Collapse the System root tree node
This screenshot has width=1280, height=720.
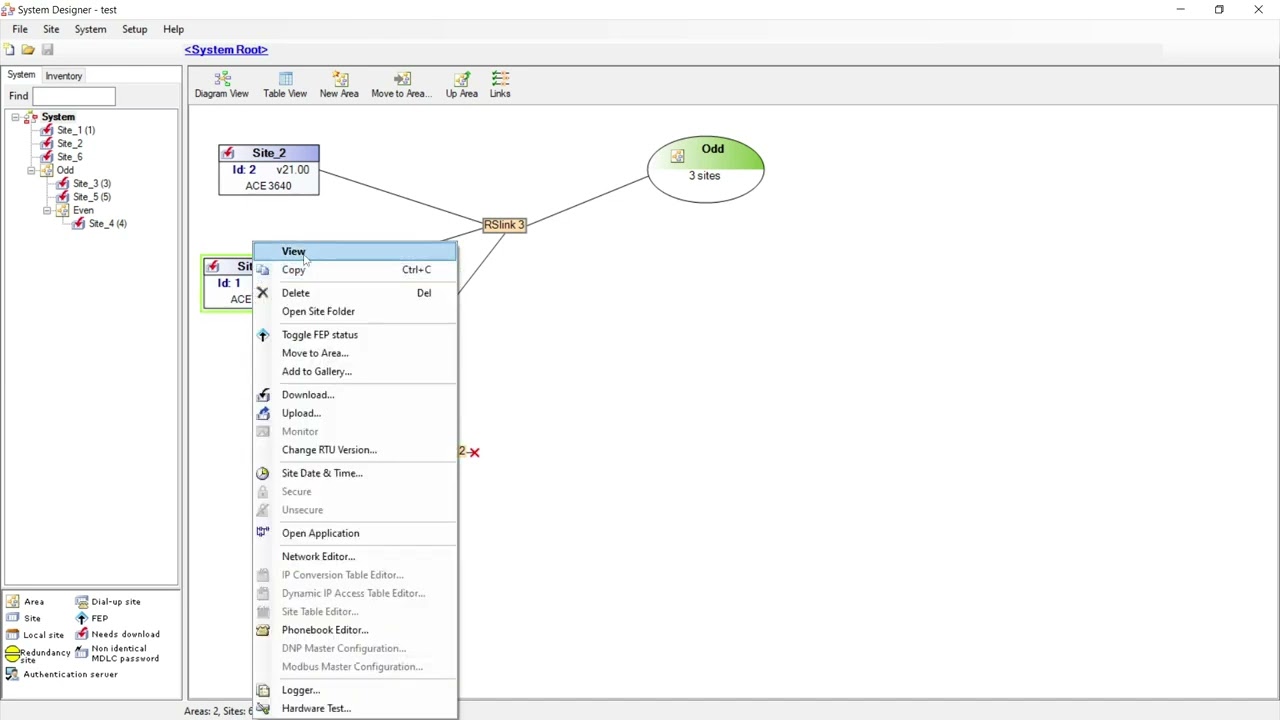(15, 117)
